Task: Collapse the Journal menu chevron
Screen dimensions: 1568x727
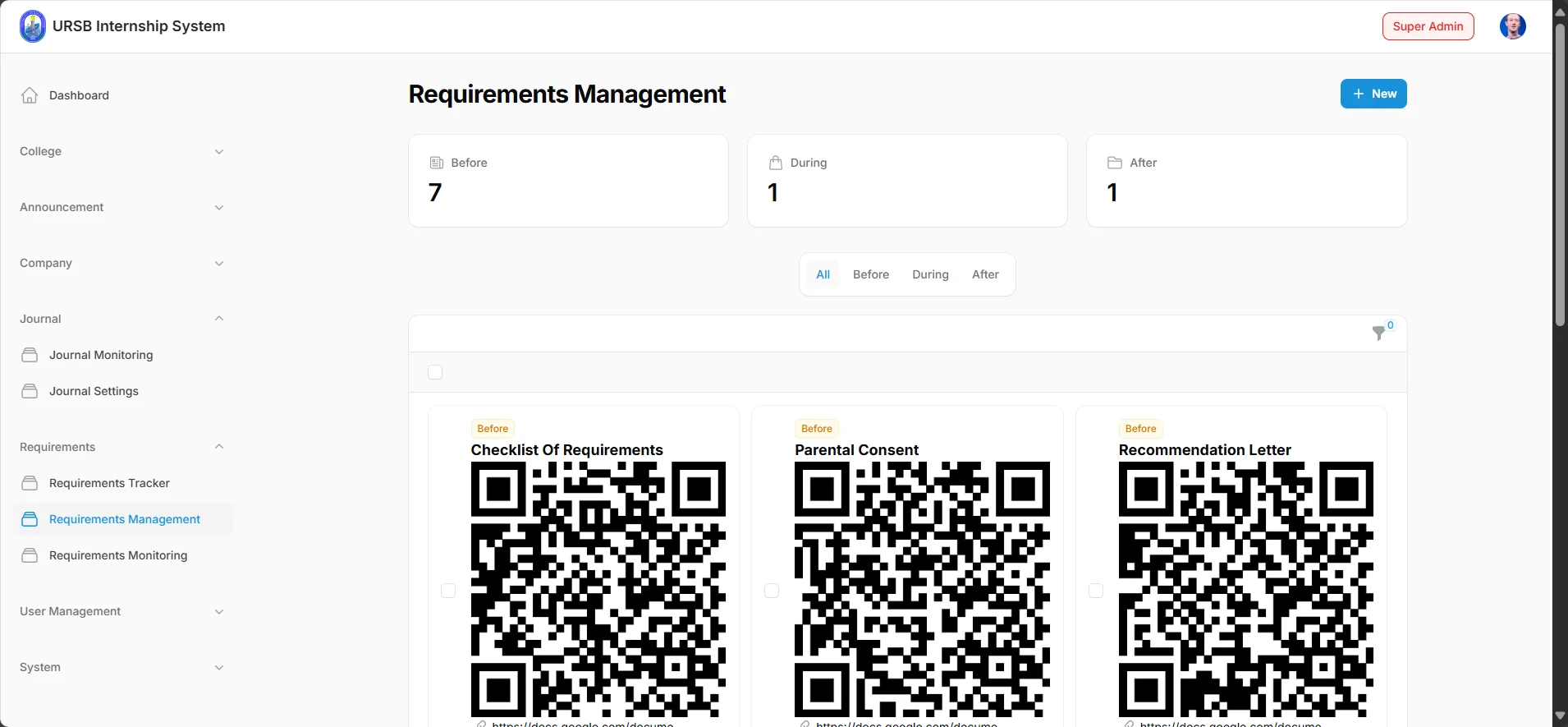Action: point(219,319)
